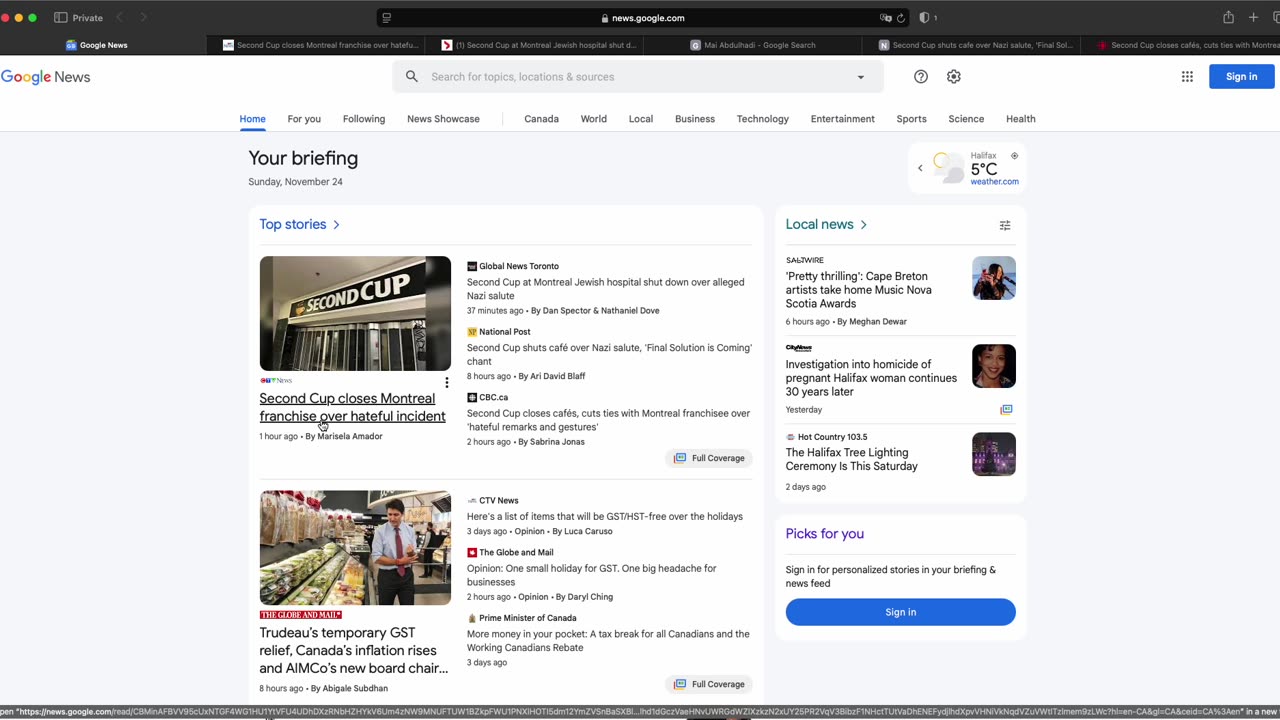Open Halifax Tree Lighting Ceremony story
1280x720 pixels.
click(851, 459)
